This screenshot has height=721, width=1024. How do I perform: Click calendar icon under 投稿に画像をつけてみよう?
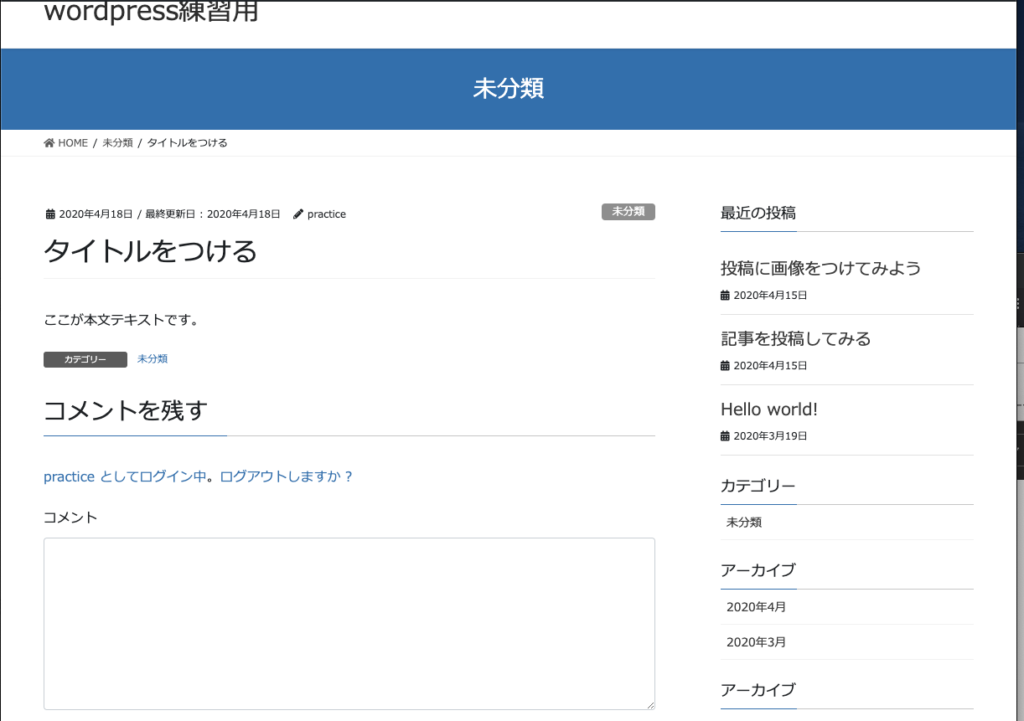click(x=725, y=296)
